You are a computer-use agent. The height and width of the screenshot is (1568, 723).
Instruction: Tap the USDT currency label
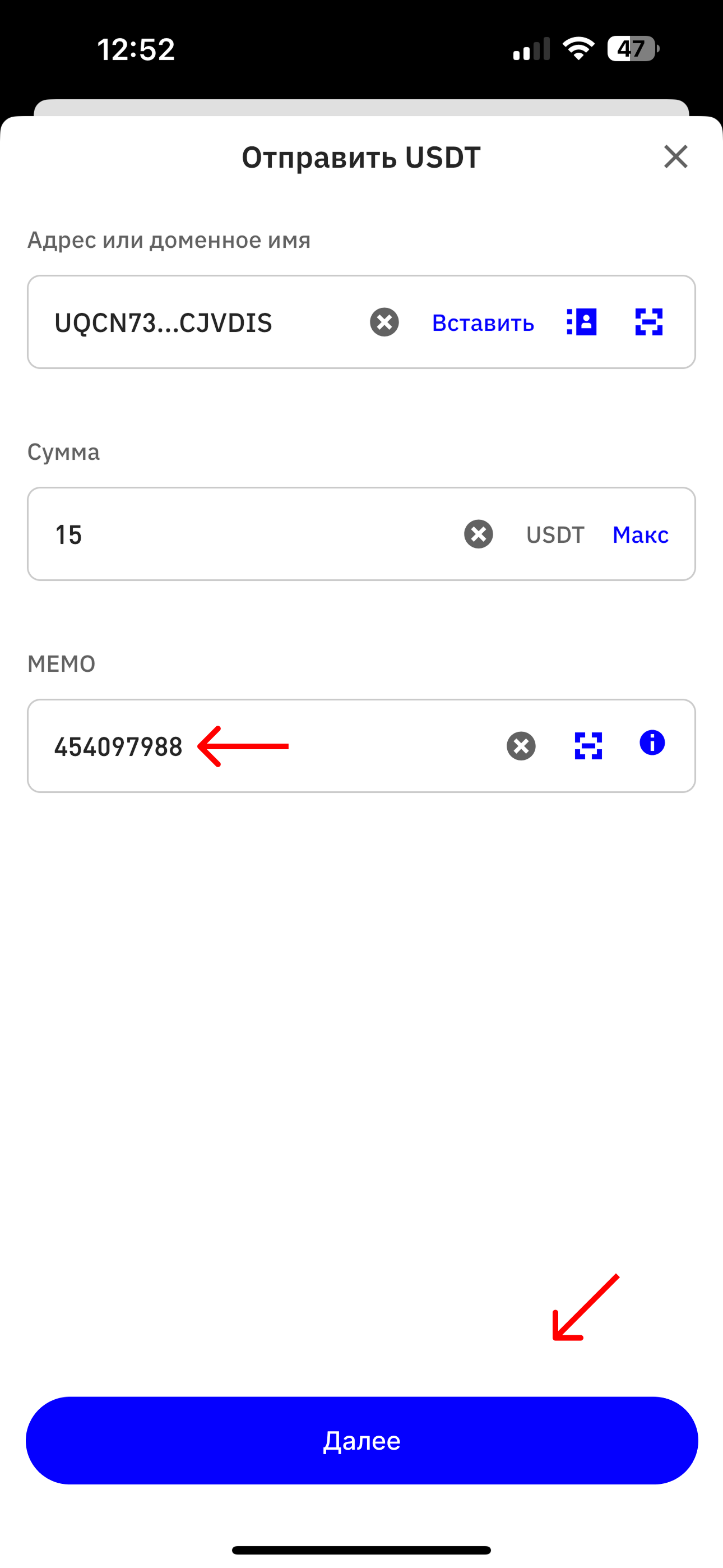555,534
